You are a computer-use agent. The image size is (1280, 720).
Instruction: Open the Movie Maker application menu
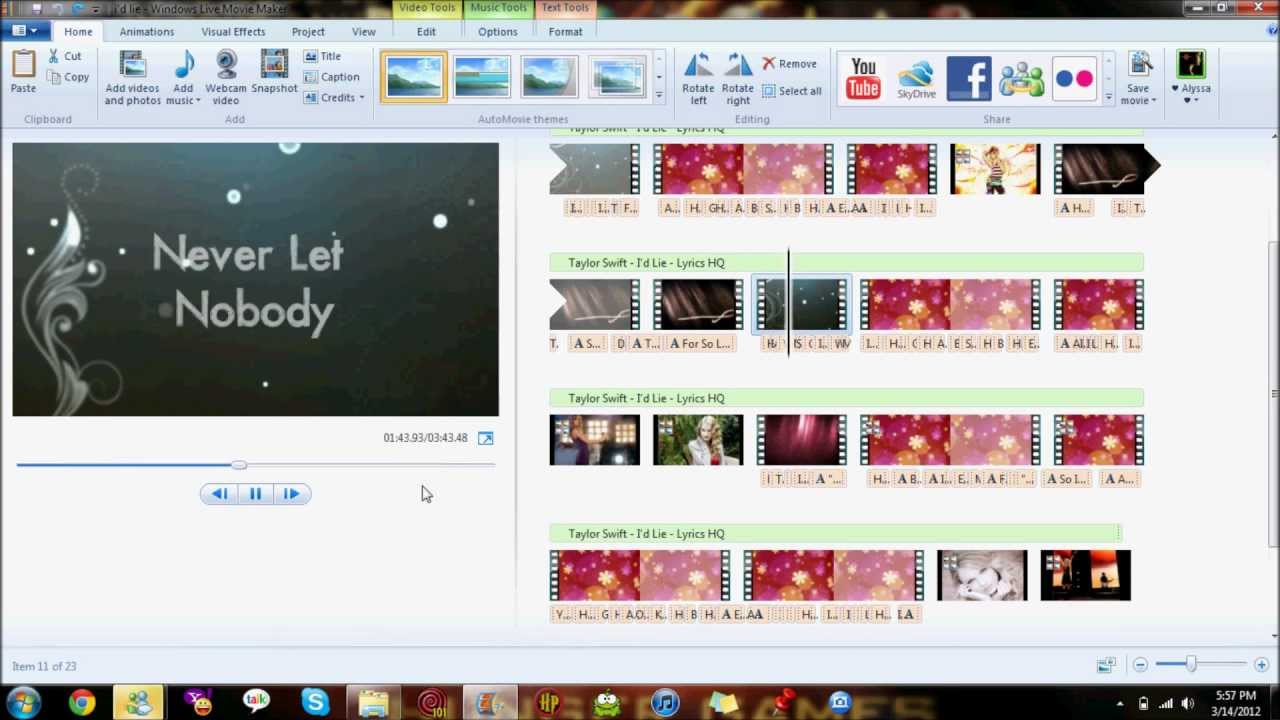tap(25, 31)
